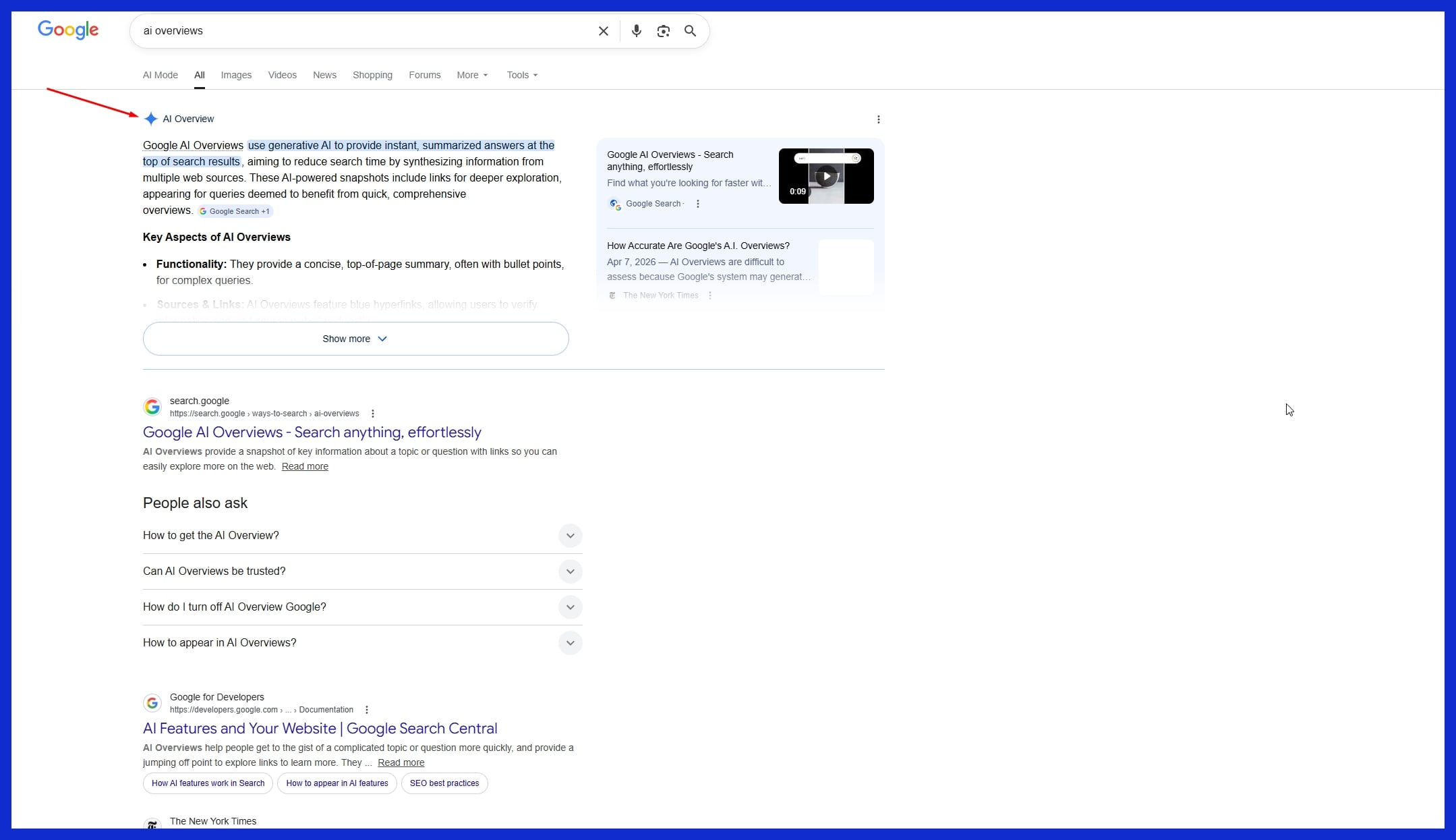Expand 'How to appear in AI Overviews?' question
The image size is (1456, 840).
(570, 643)
